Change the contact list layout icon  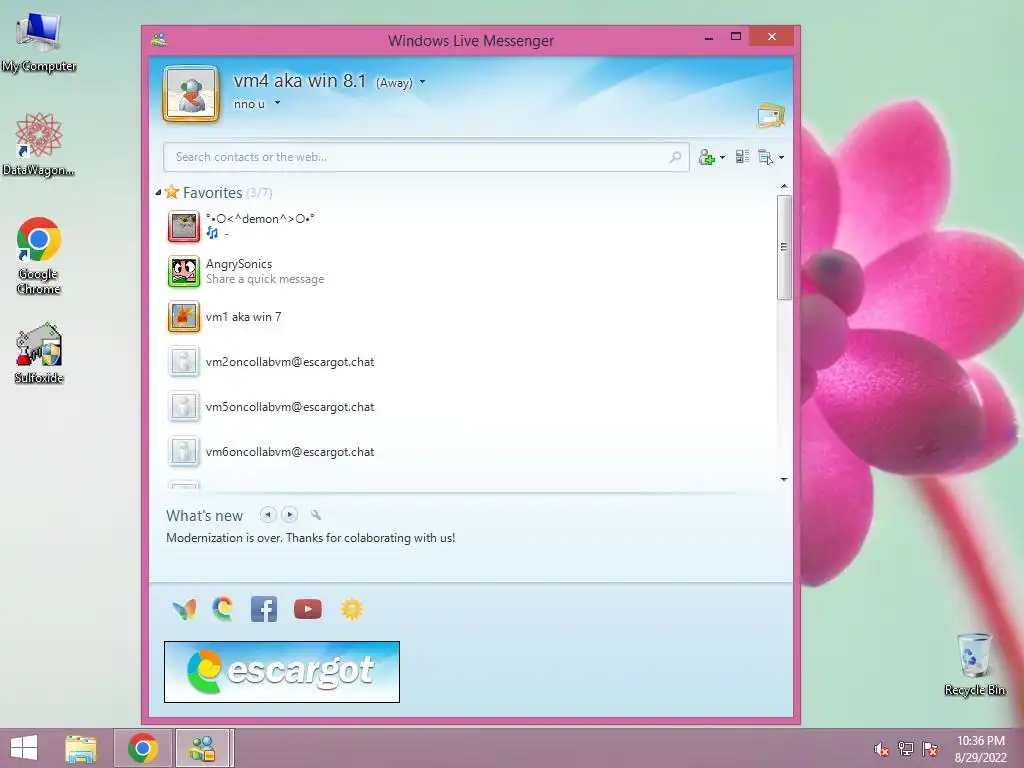point(742,157)
